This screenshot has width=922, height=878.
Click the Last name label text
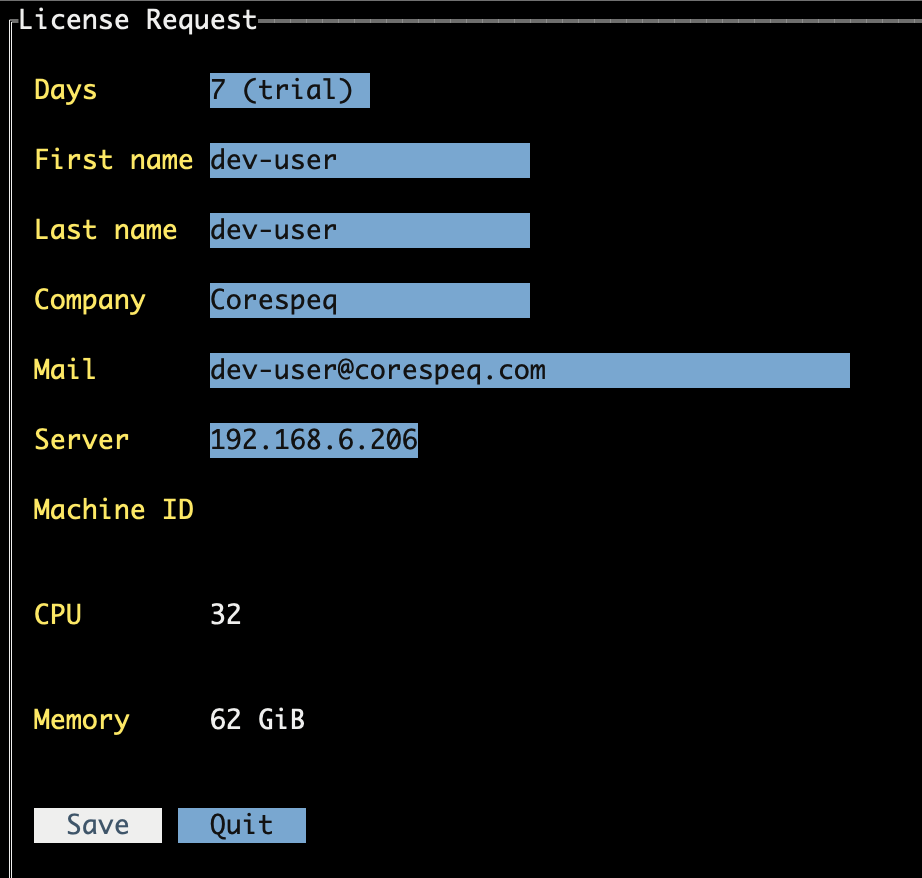tap(105, 230)
